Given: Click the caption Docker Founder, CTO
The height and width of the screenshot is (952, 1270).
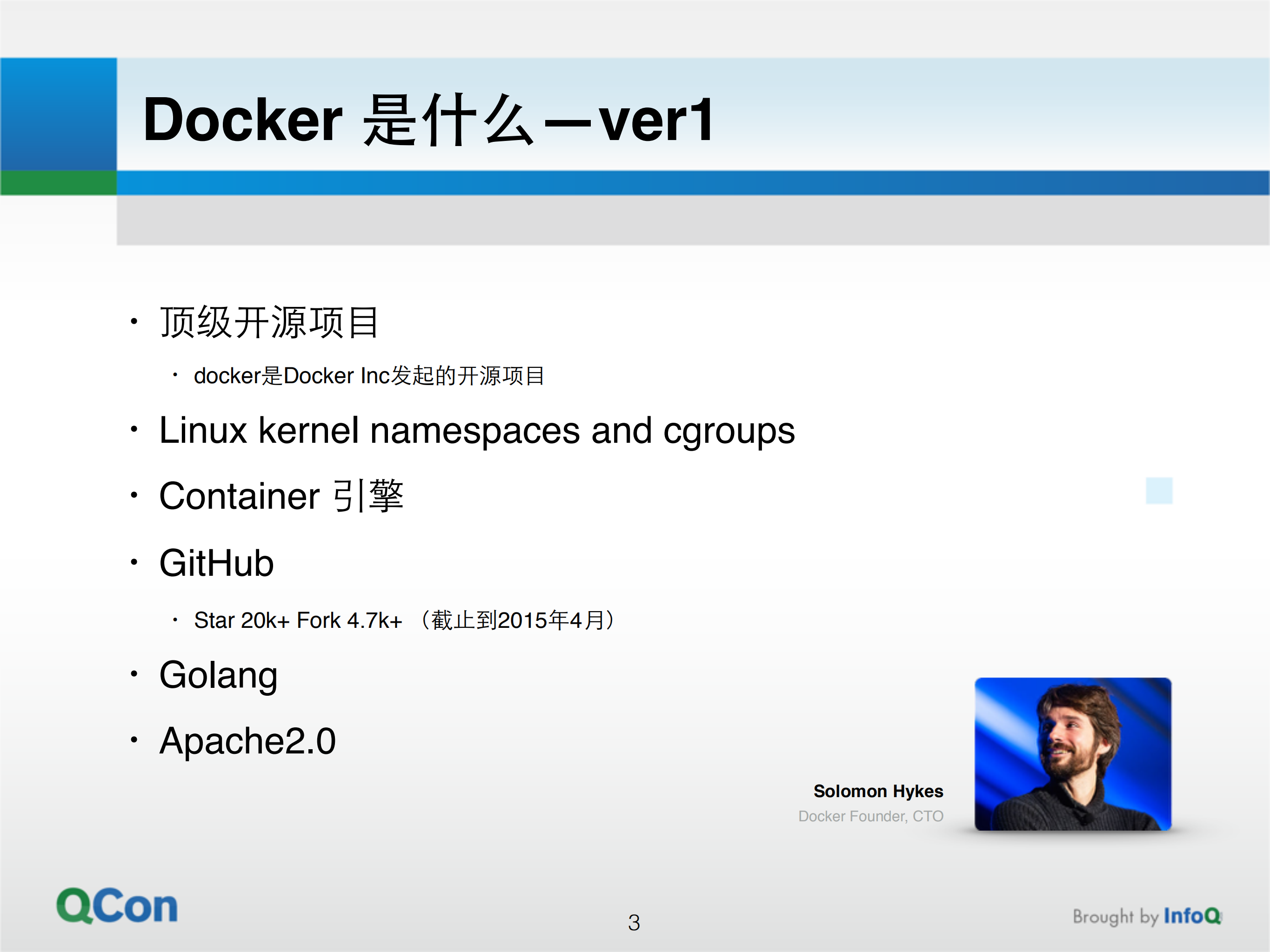Looking at the screenshot, I should (x=870, y=816).
